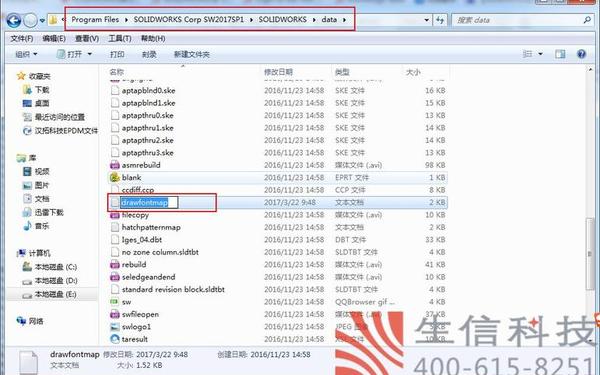Click the 打印 toolbar button
This screenshot has width=600, height=375.
[x=117, y=54]
